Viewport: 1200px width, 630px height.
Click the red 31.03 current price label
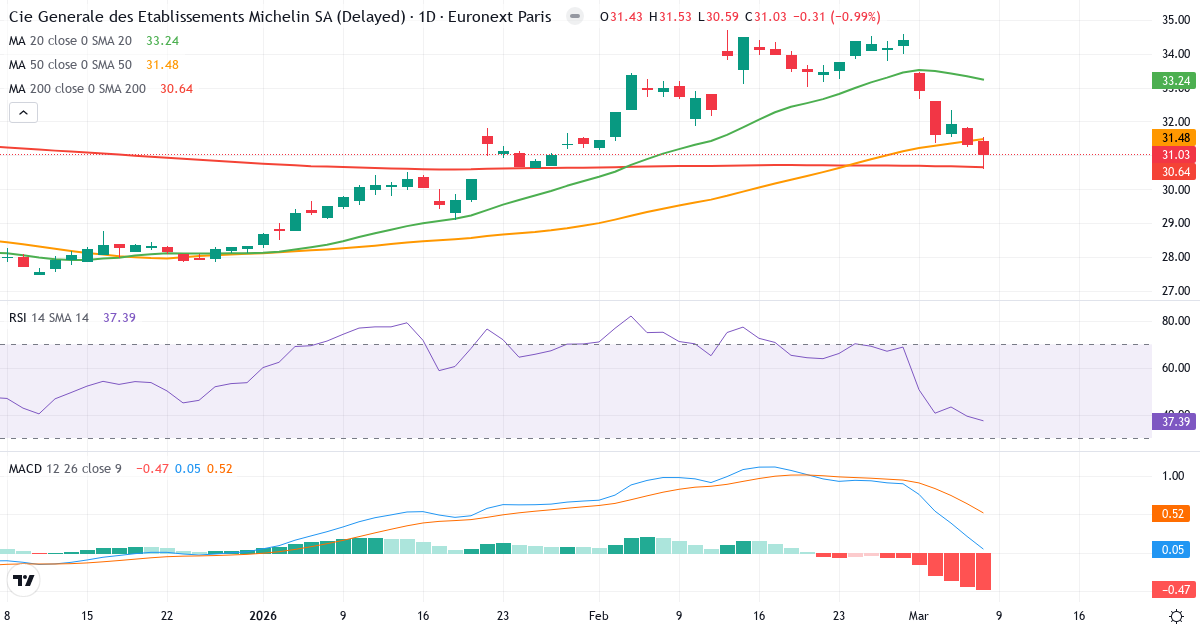coord(1175,155)
